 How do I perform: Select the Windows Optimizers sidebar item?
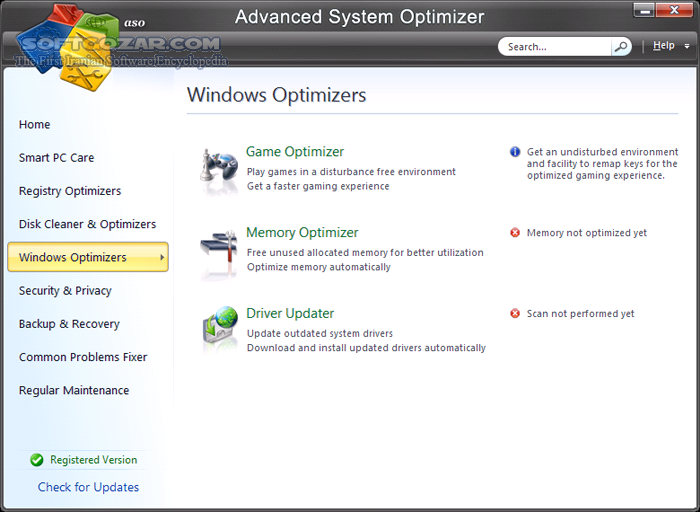pos(88,257)
